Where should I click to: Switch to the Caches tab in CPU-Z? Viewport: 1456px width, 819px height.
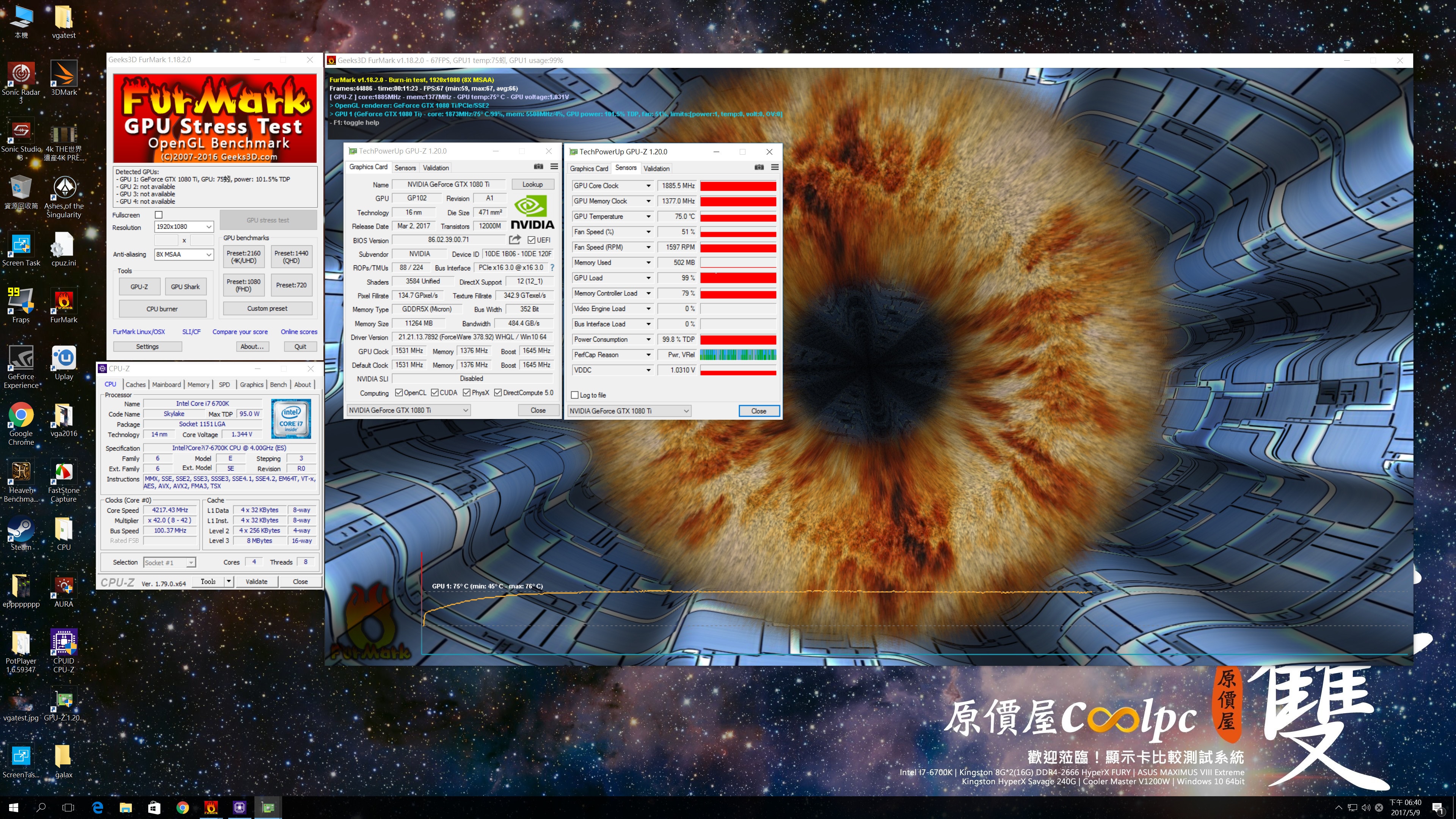[135, 384]
